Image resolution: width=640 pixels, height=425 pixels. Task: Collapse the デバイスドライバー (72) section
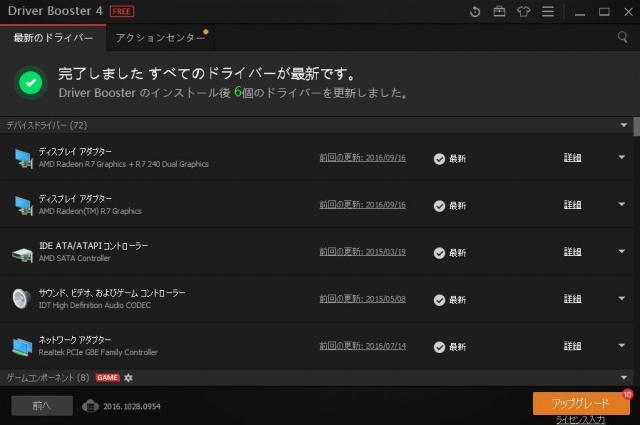point(624,125)
